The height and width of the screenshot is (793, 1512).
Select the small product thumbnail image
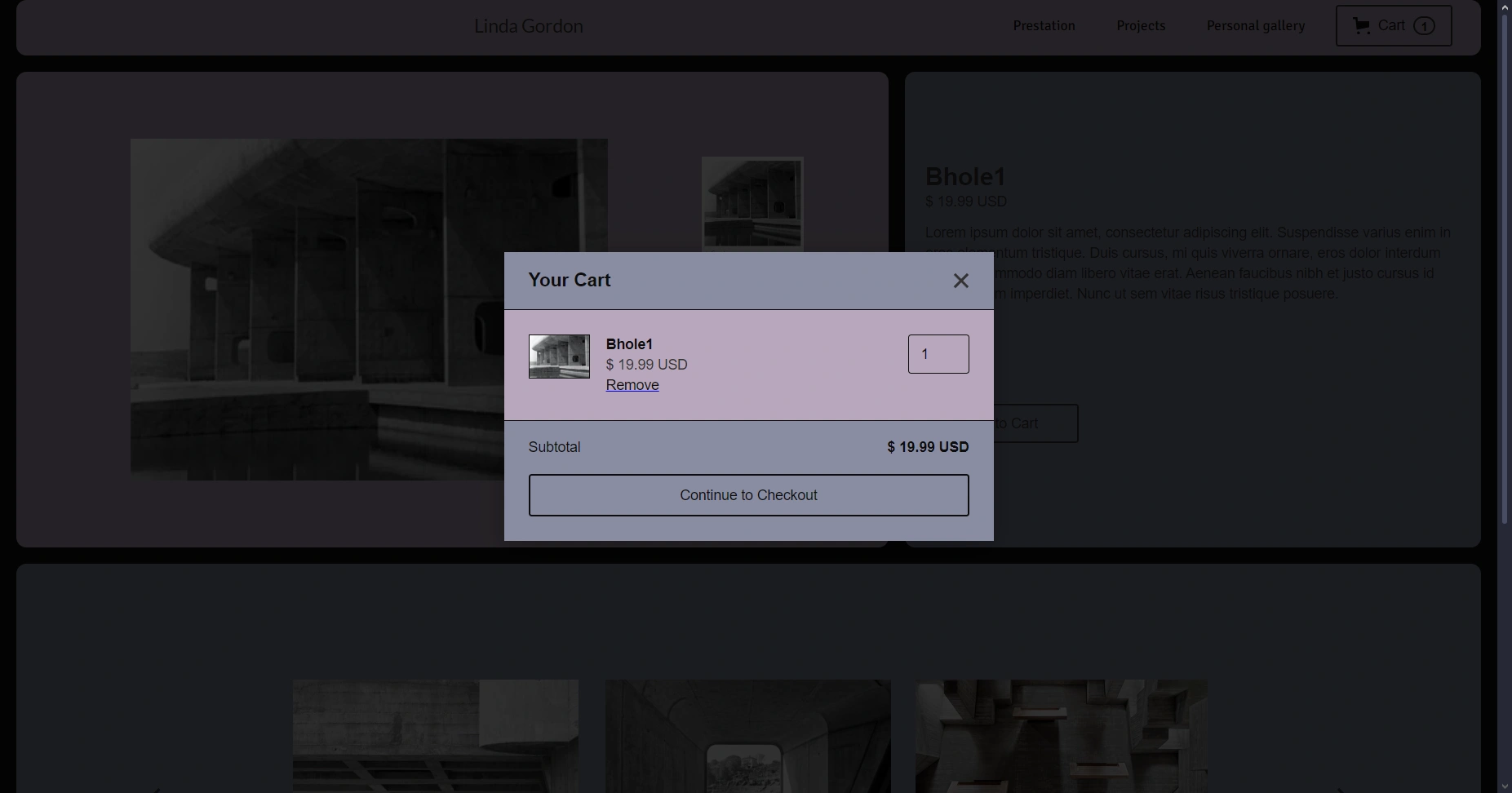tap(752, 202)
